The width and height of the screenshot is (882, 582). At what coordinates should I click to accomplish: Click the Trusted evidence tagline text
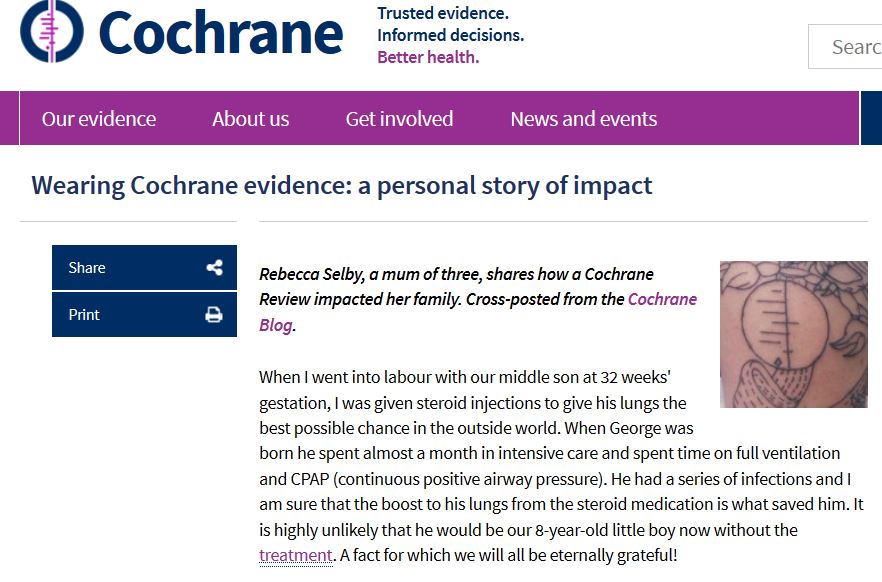click(x=443, y=13)
